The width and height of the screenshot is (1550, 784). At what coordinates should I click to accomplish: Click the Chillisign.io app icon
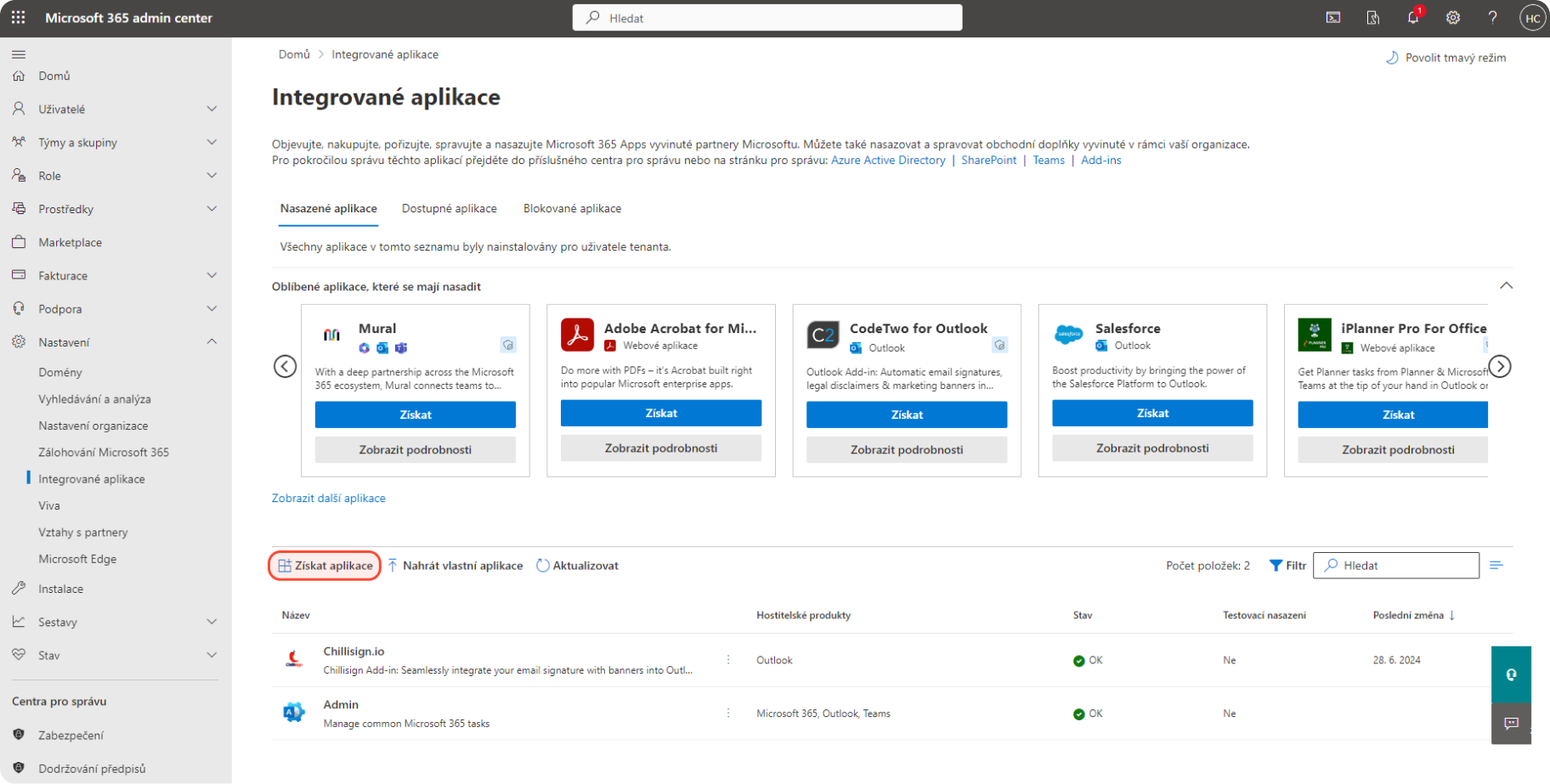(294, 659)
